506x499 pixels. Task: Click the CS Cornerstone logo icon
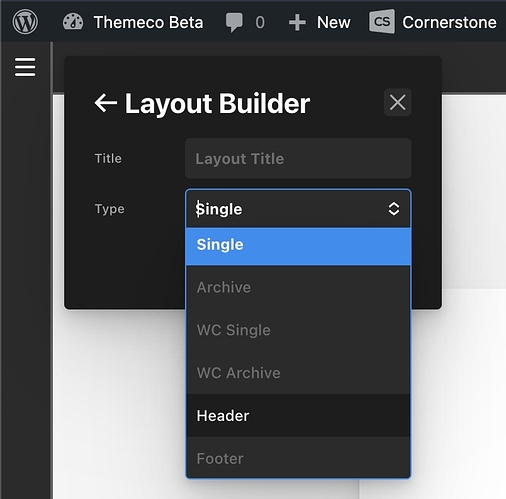pyautogui.click(x=382, y=22)
